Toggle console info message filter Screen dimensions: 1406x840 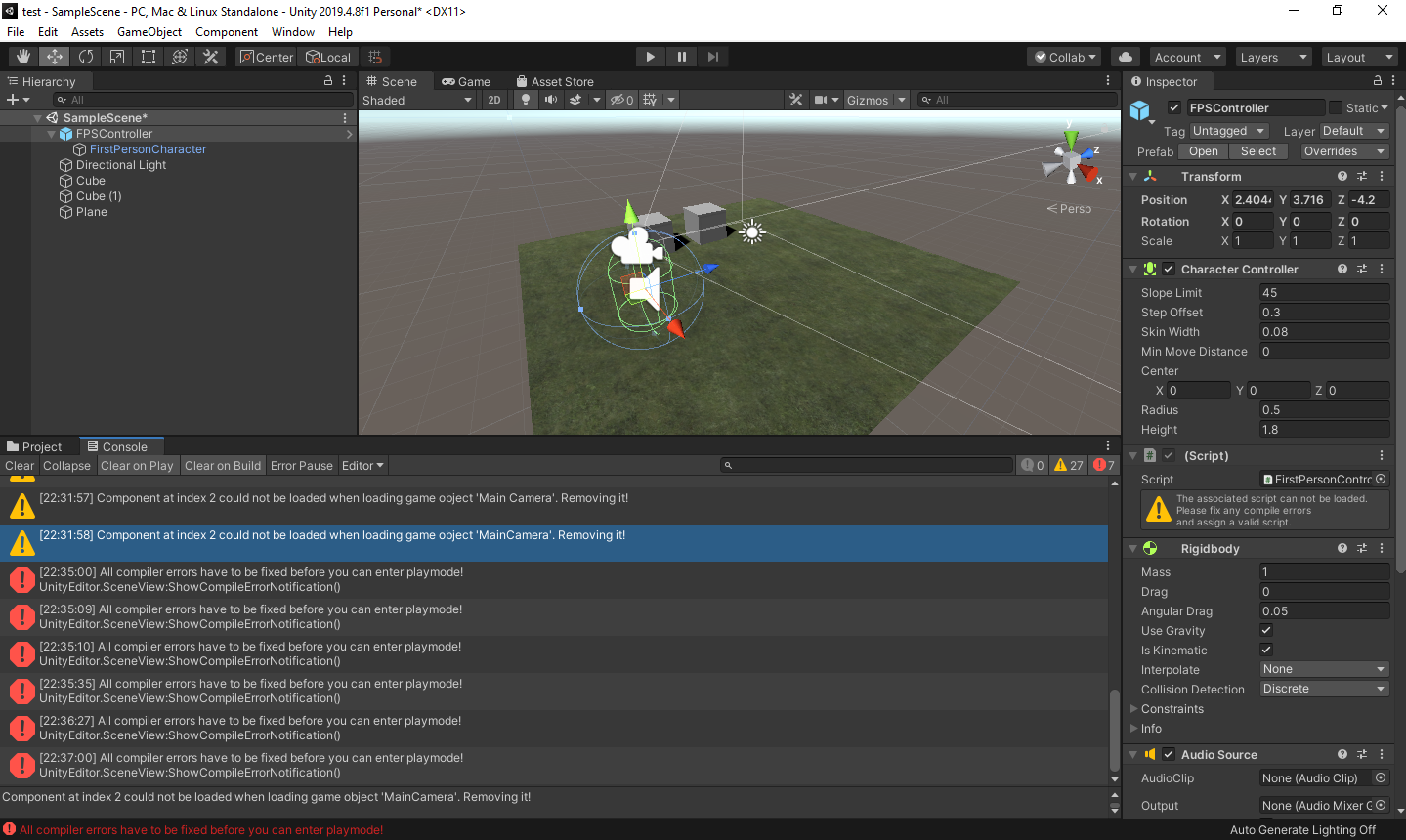coord(1034,465)
